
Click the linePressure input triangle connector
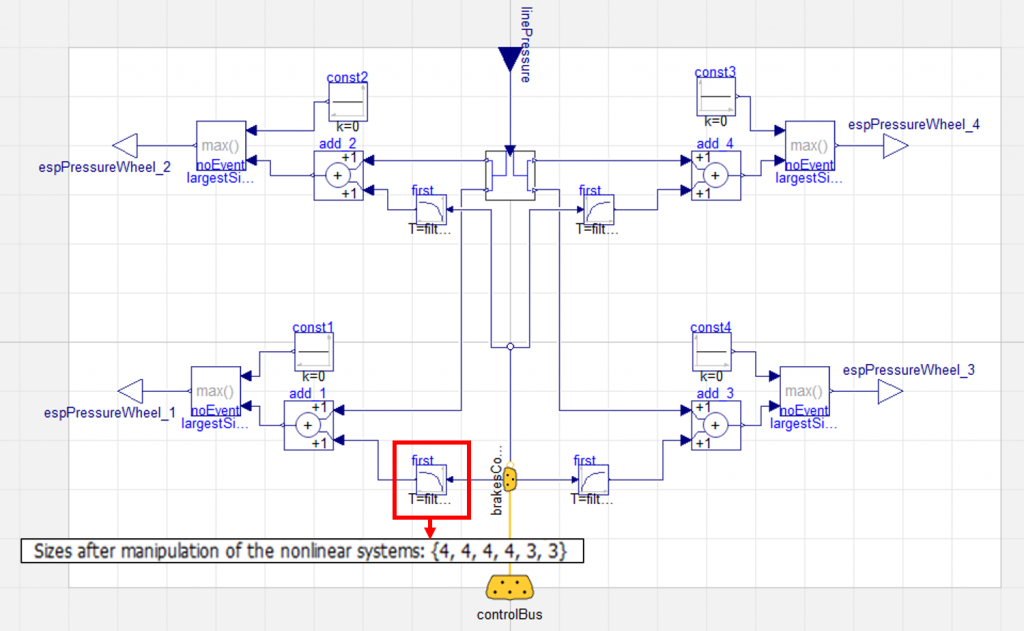[510, 59]
